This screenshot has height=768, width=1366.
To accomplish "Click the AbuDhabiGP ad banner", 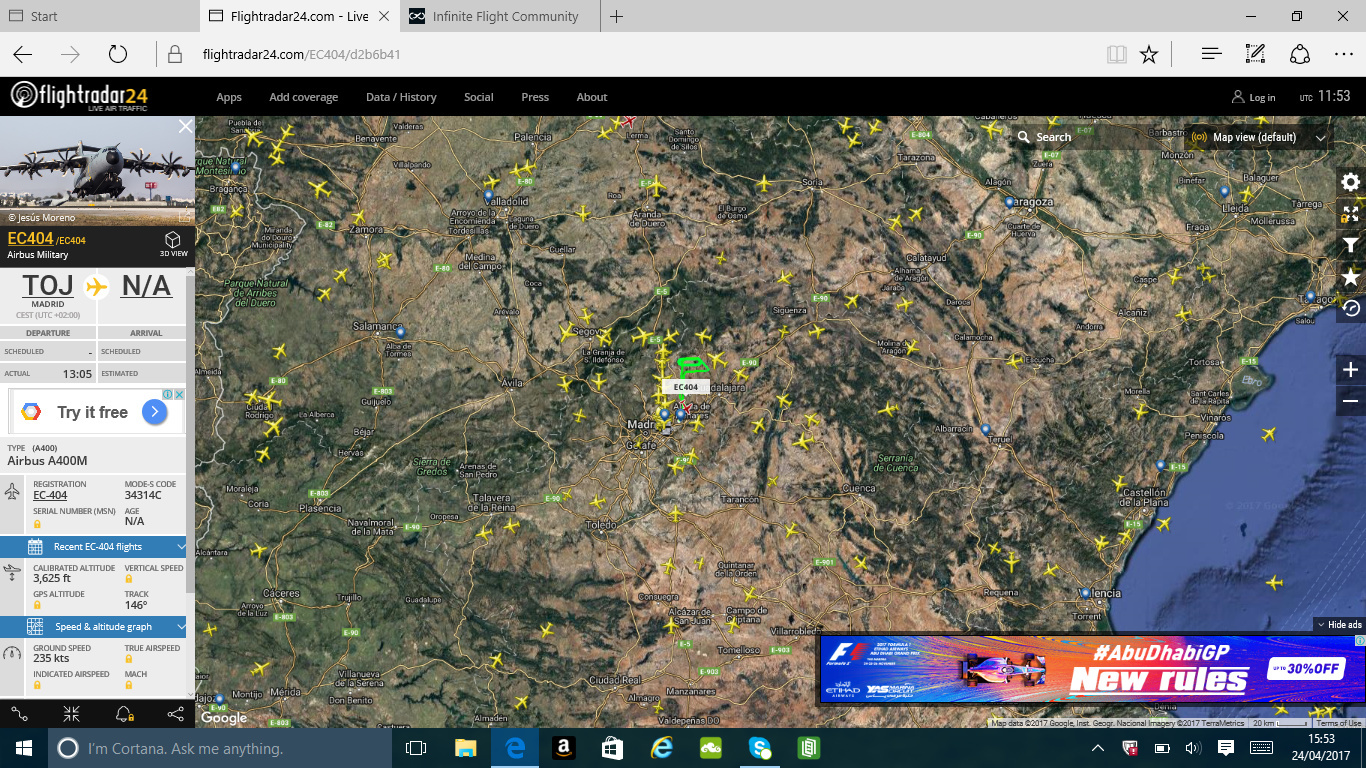I will coord(1091,668).
